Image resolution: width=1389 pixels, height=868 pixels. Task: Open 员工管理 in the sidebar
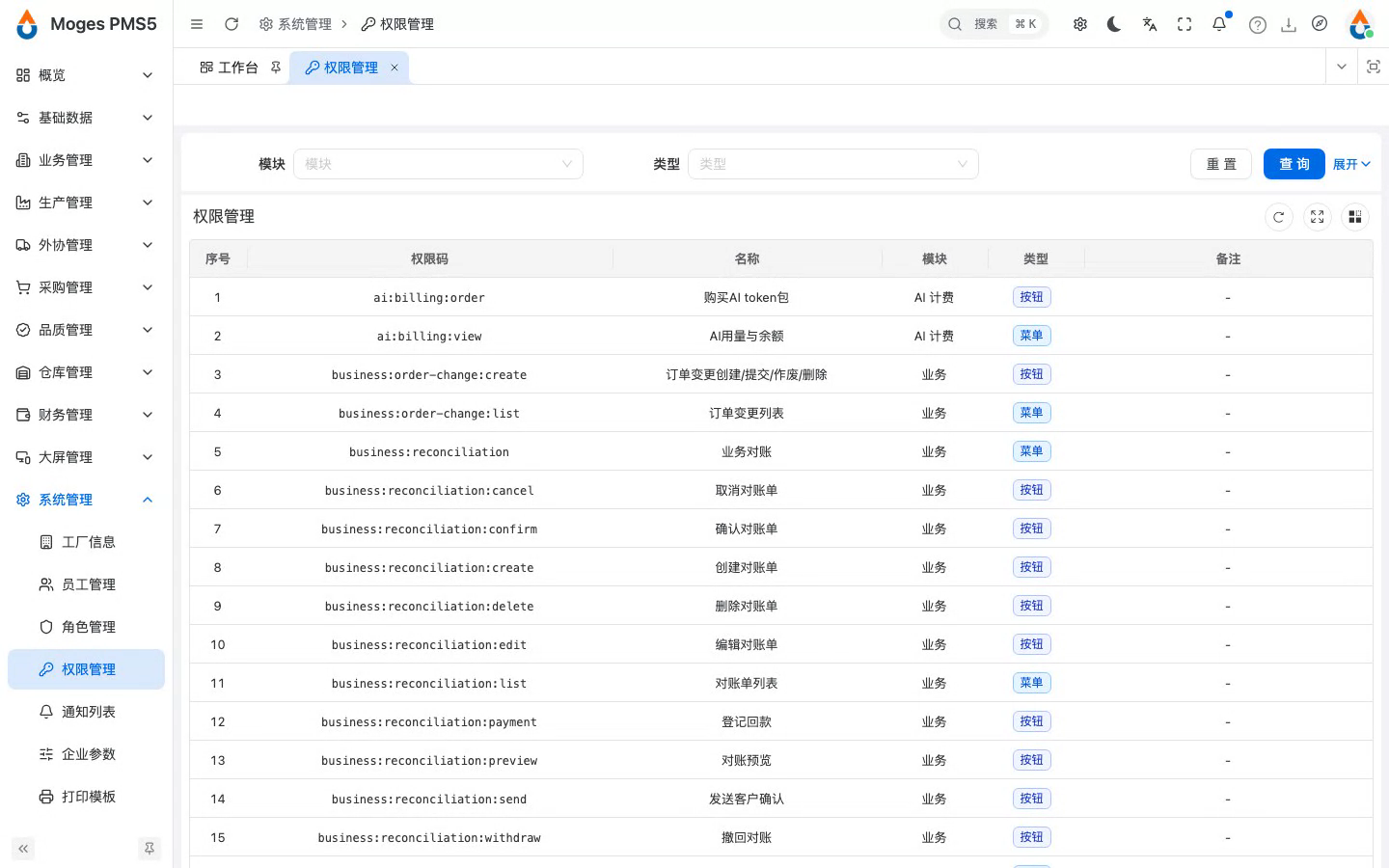point(86,584)
